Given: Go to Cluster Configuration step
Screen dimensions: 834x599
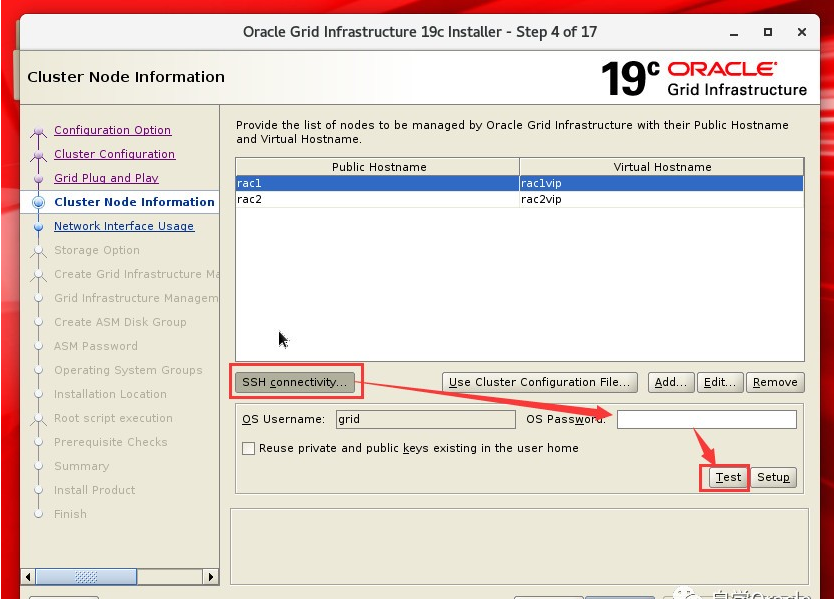Looking at the screenshot, I should [x=114, y=154].
